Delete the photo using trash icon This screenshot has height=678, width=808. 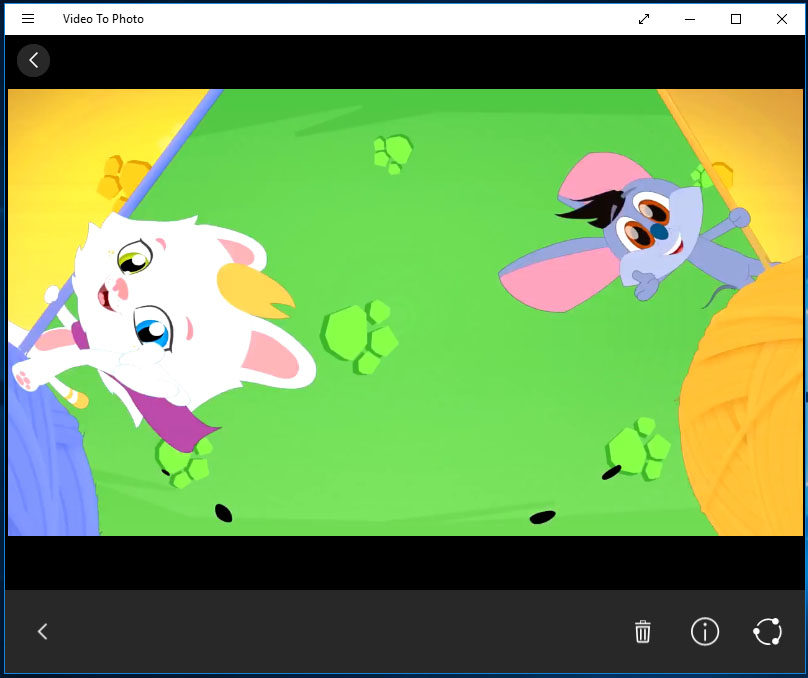[643, 632]
